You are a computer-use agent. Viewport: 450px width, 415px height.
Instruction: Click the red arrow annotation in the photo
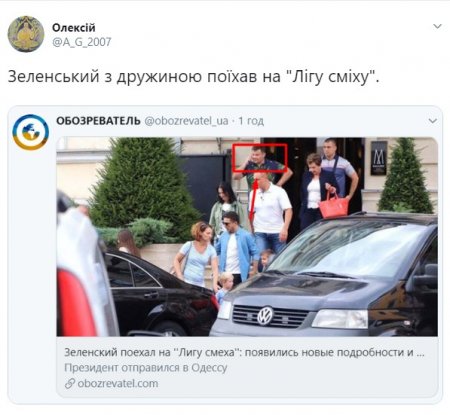(x=254, y=196)
